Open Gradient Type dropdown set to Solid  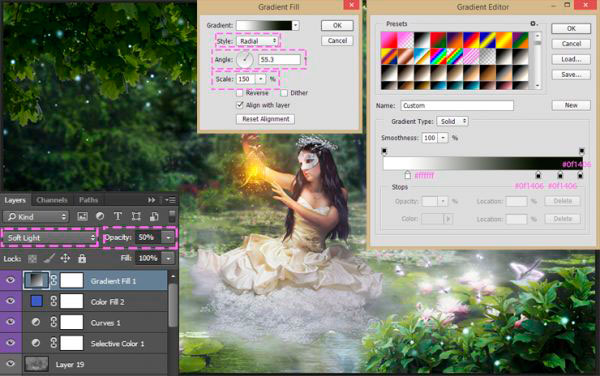tap(453, 121)
